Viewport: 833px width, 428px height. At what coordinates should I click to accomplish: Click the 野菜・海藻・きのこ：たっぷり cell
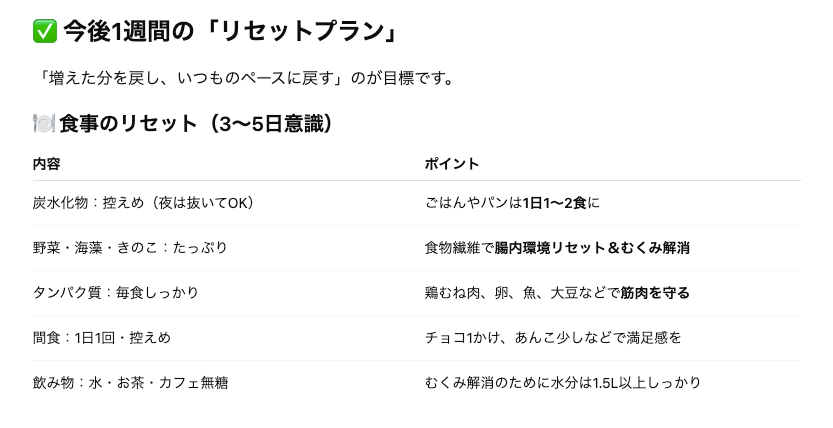(130, 248)
